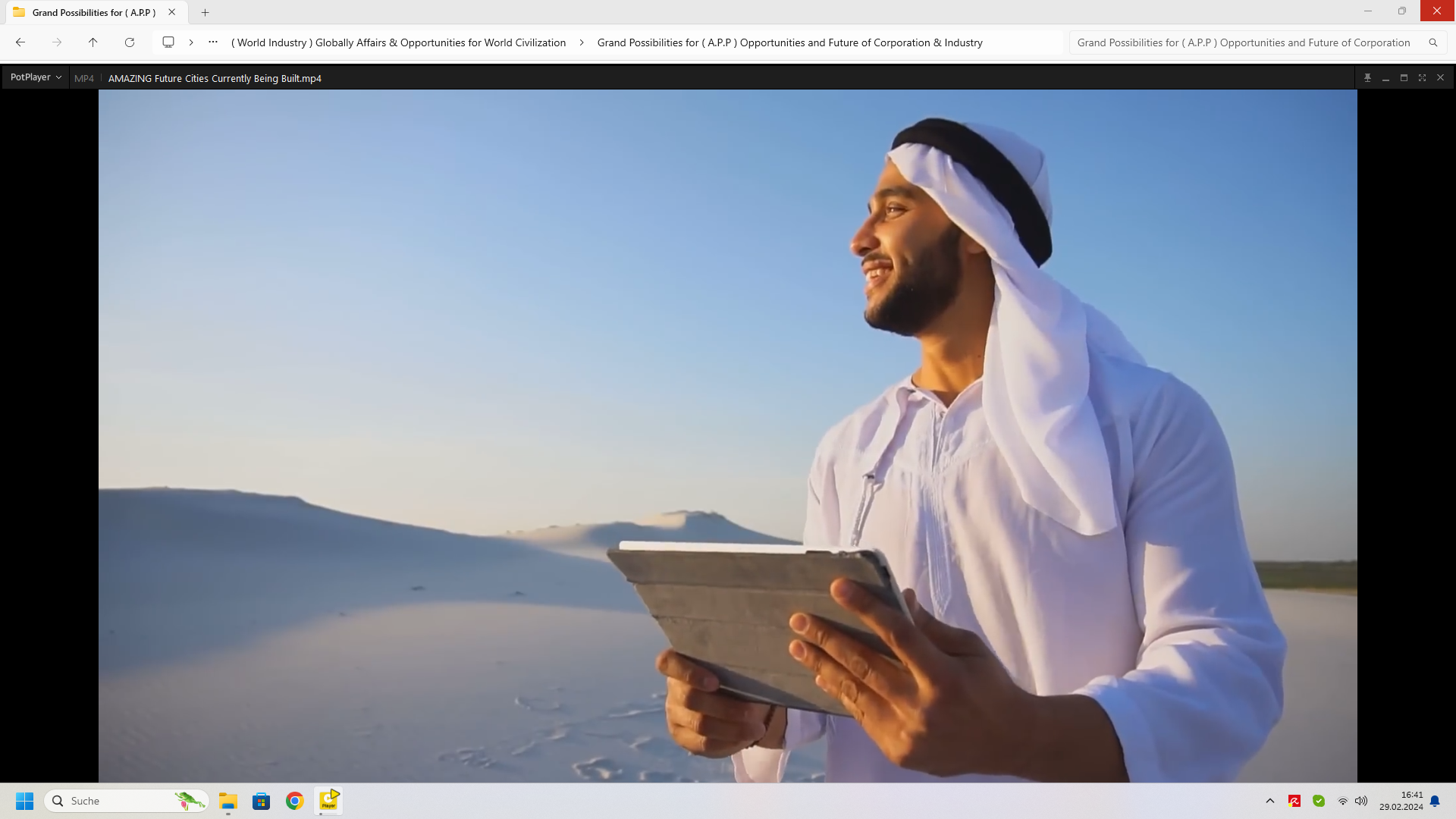This screenshot has height=819, width=1456.
Task: Switch PotPlayer to fullscreen mode
Action: pos(1422,78)
